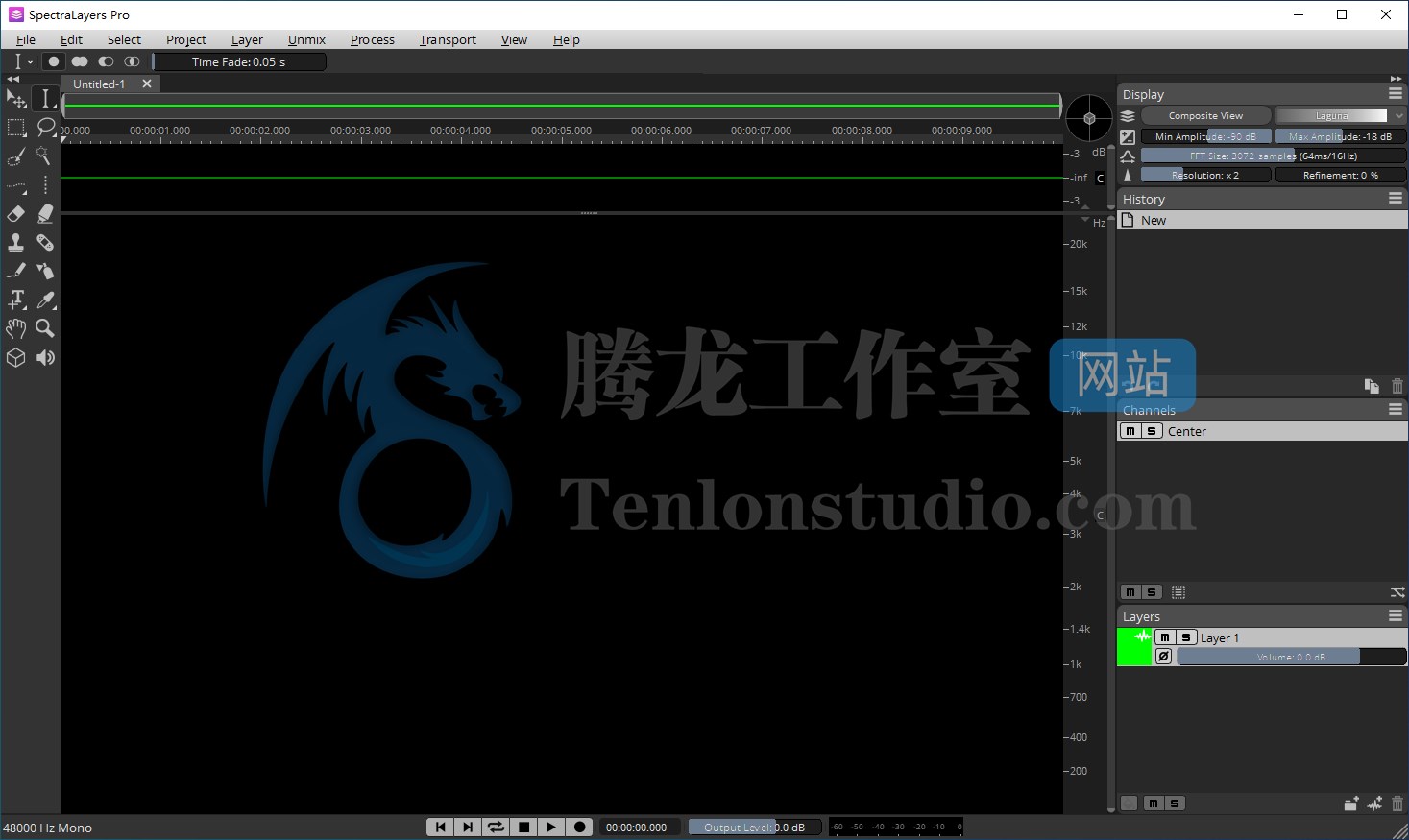
Task: Click the channel shuffle/remap icon
Action: [1397, 592]
